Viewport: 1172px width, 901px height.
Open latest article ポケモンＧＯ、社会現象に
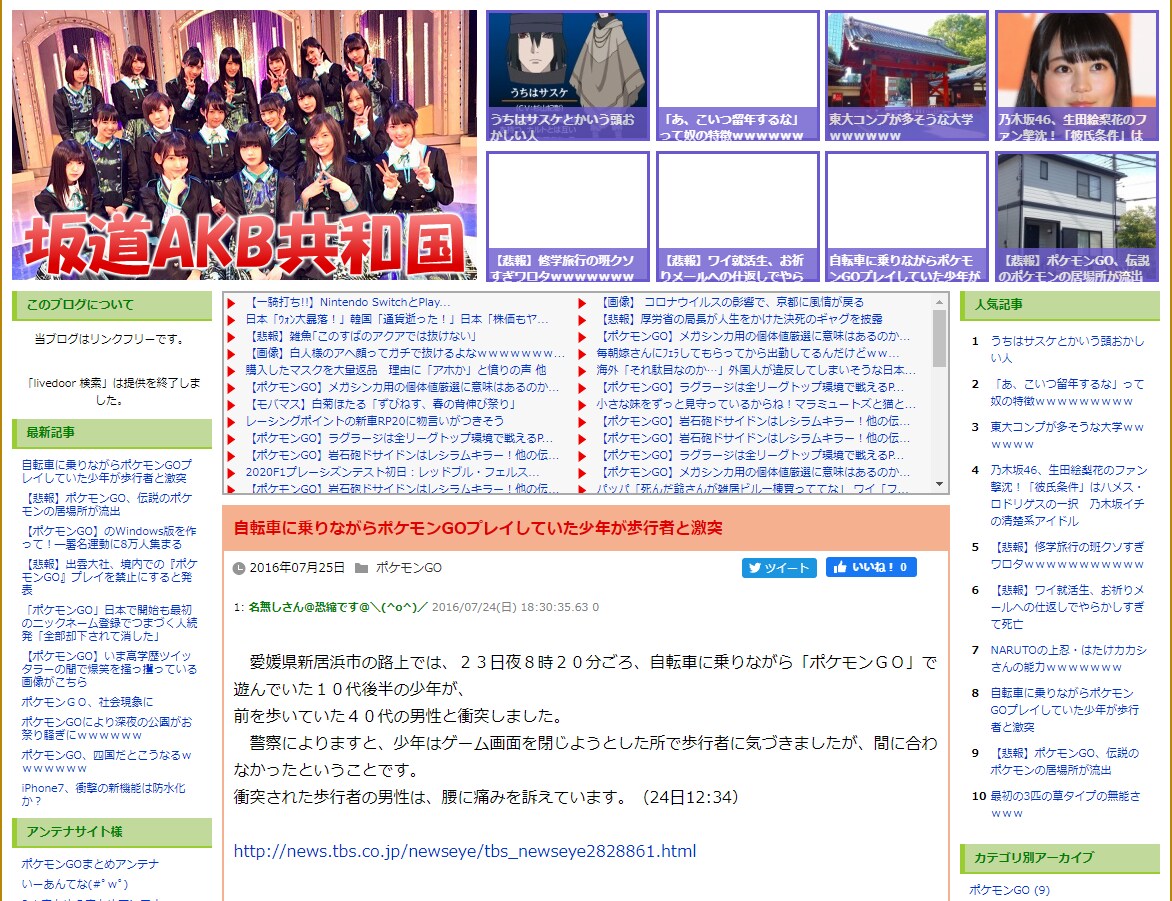[87, 702]
